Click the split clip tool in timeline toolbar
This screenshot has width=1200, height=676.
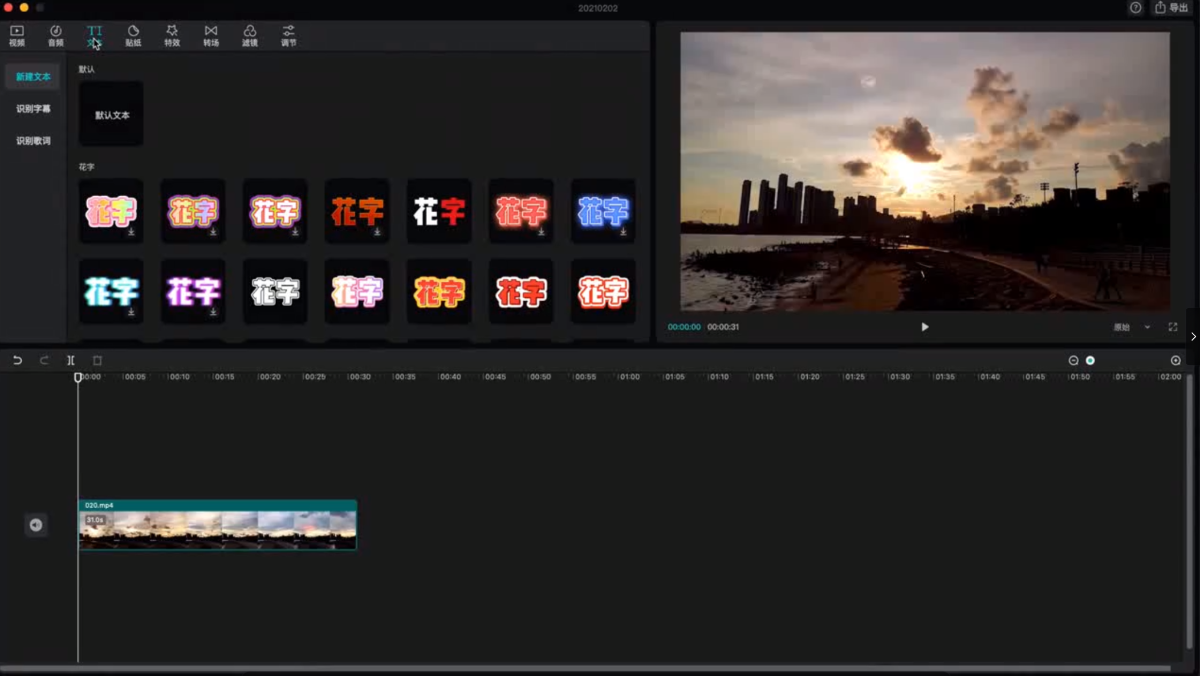point(71,360)
